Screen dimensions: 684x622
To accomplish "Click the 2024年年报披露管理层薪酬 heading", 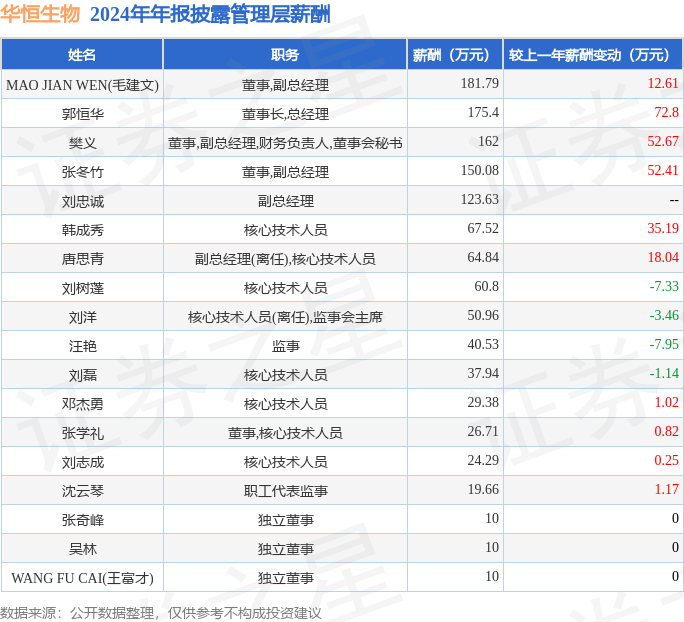I will 210,14.
